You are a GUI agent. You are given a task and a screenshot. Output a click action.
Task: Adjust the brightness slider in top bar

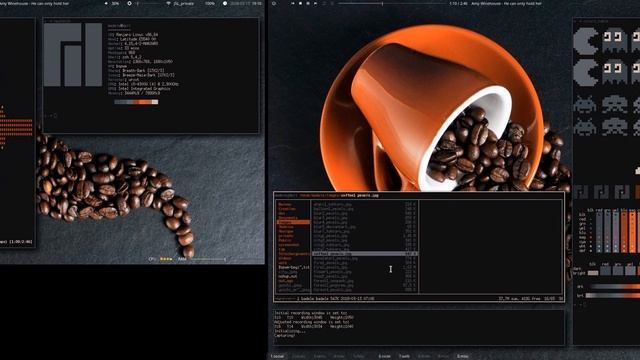pyautogui.click(x=148, y=3)
